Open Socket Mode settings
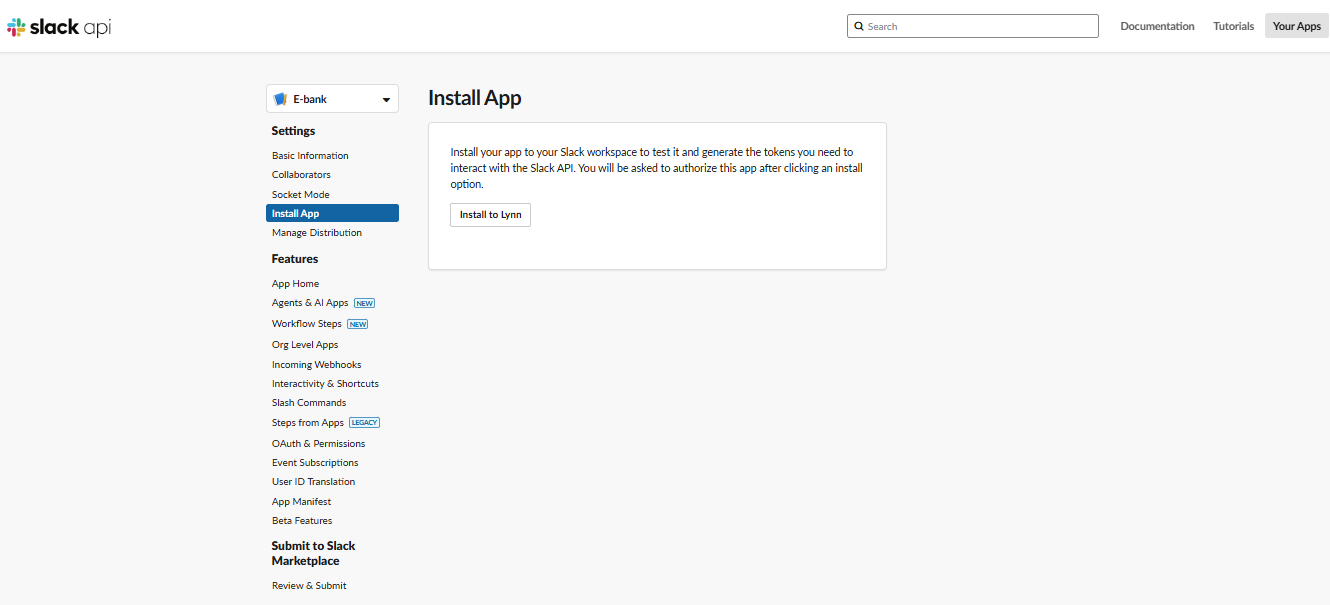Viewport: 1330px width, 605px height. coord(300,194)
